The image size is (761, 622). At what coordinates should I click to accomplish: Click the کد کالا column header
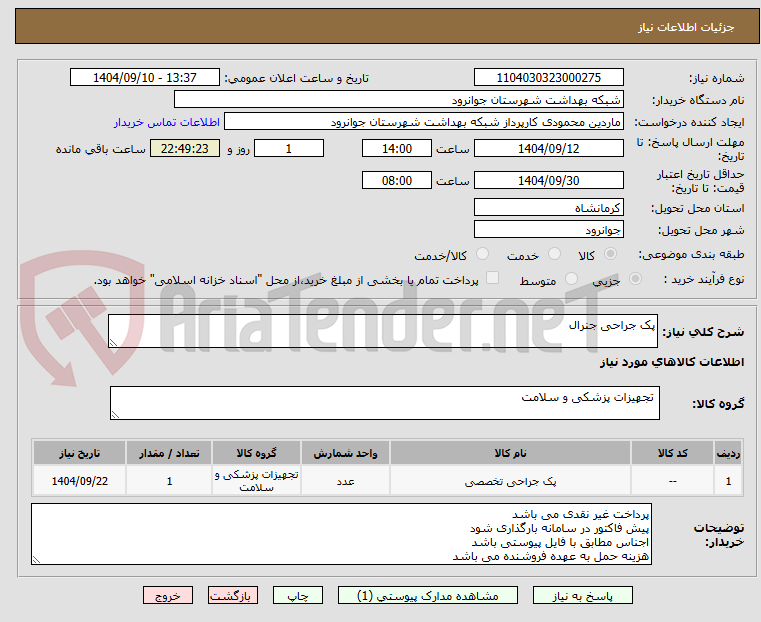point(672,453)
